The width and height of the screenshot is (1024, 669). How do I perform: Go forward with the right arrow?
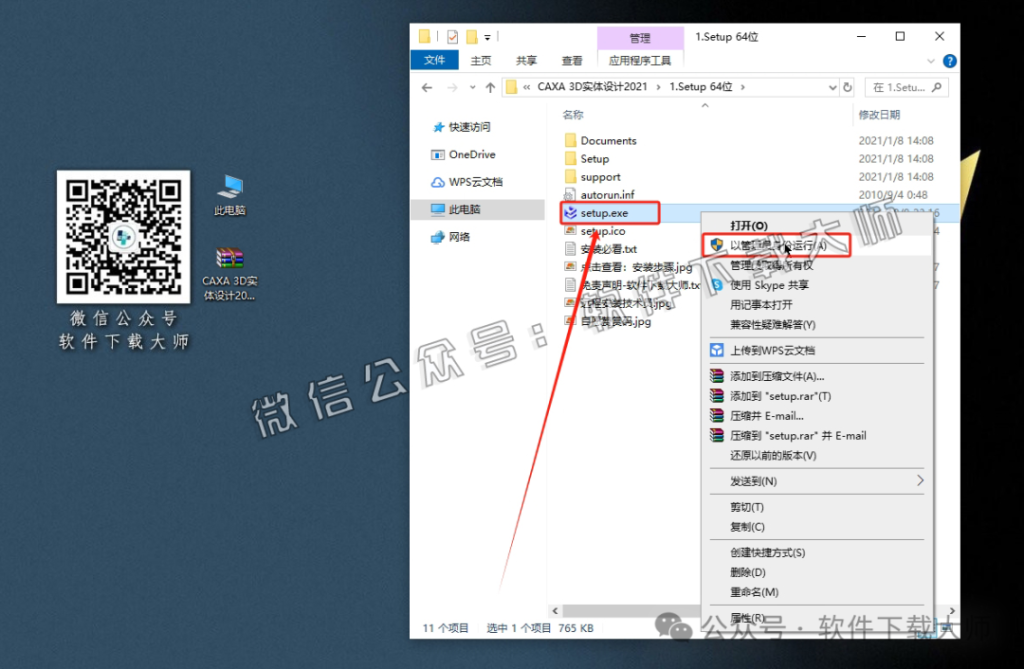click(x=452, y=88)
